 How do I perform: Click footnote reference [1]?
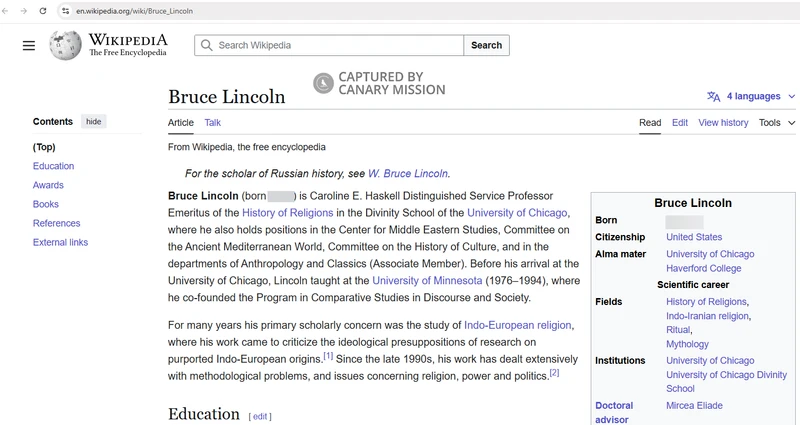click(328, 356)
